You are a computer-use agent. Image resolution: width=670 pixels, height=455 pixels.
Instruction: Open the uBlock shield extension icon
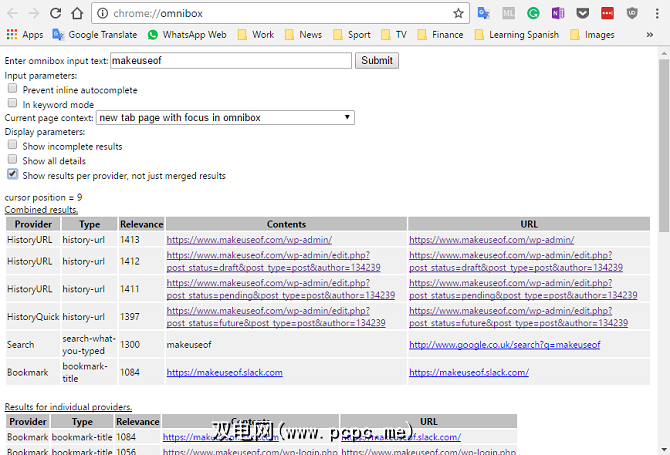632,14
